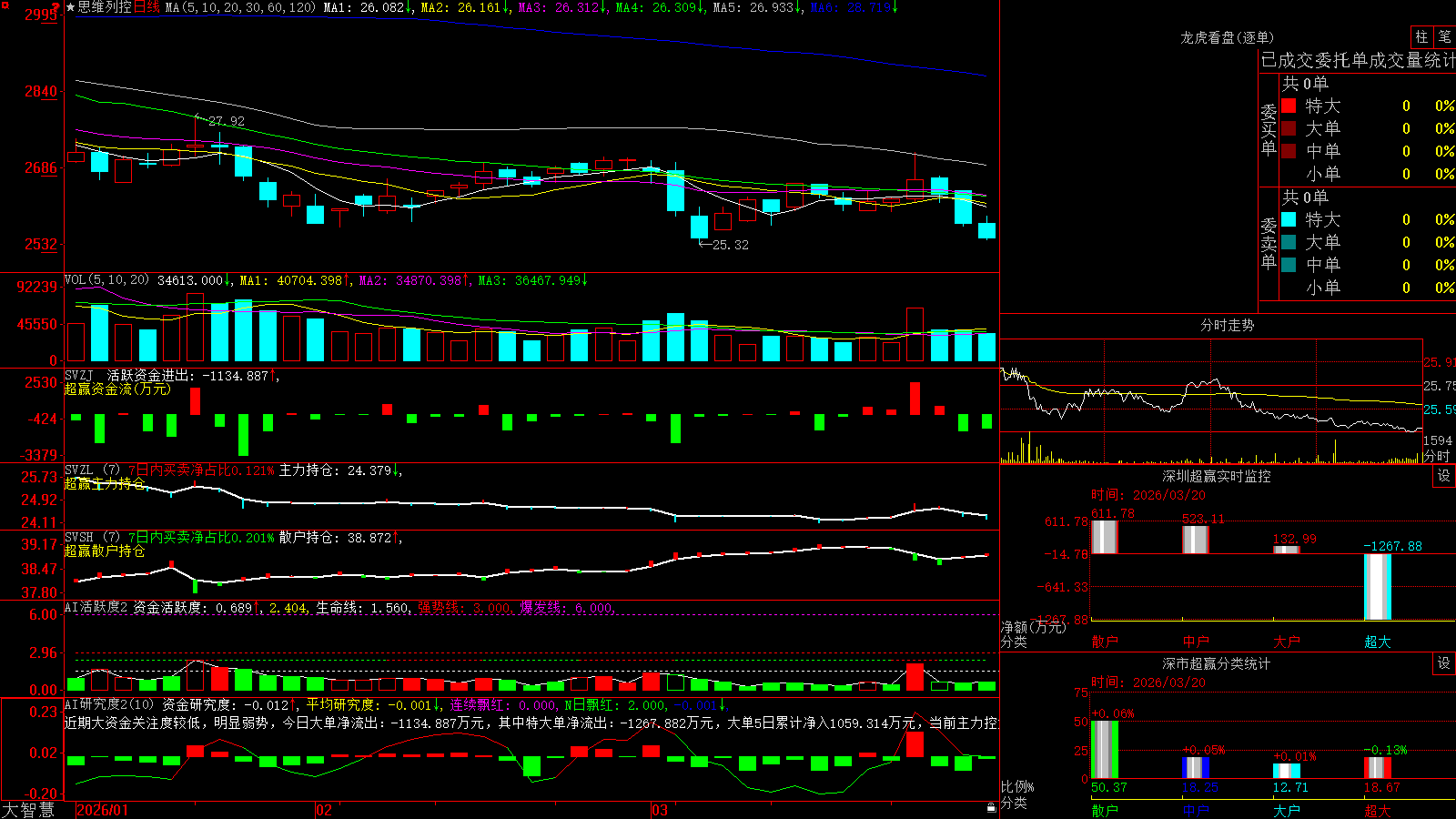This screenshot has height=819, width=1456.
Task: Click the dark red 大单 buy-order swatch
Action: pos(1289,128)
